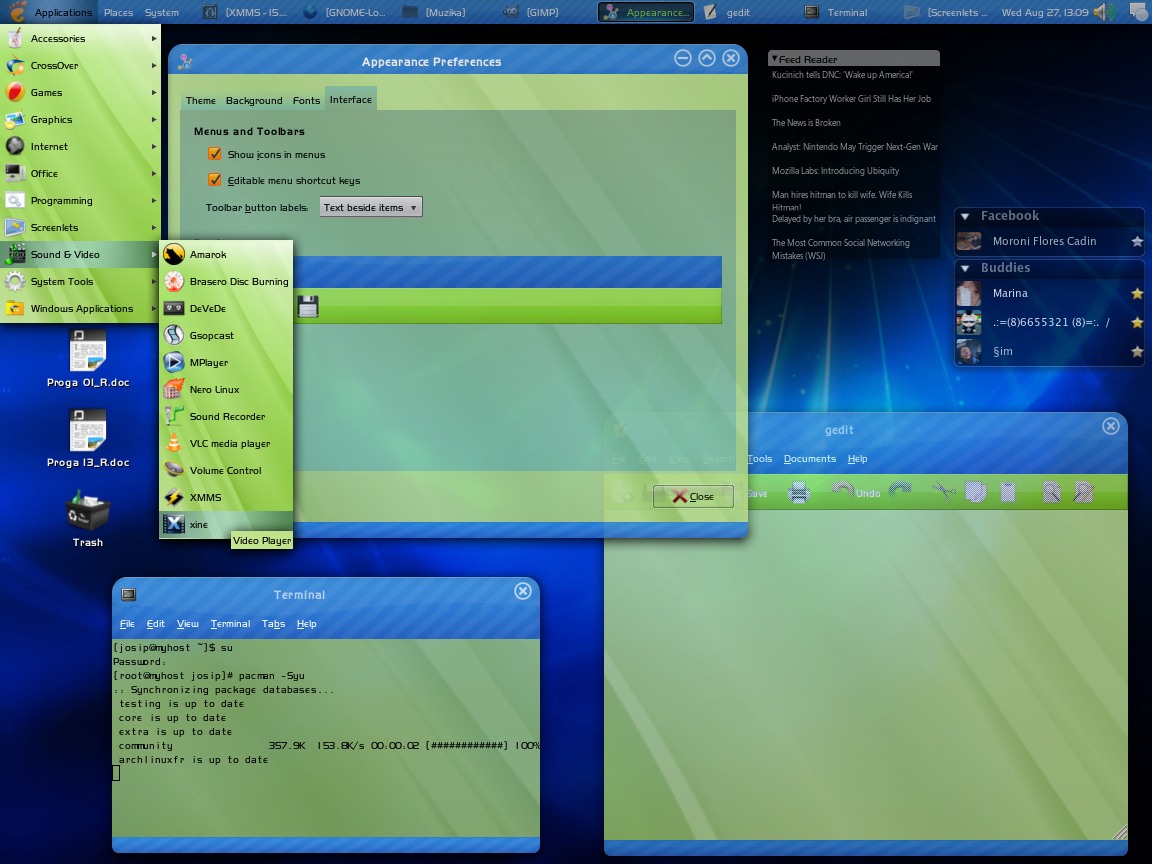1152x864 pixels.
Task: Close the Appearance Preferences dialog with the Close button
Action: [693, 497]
